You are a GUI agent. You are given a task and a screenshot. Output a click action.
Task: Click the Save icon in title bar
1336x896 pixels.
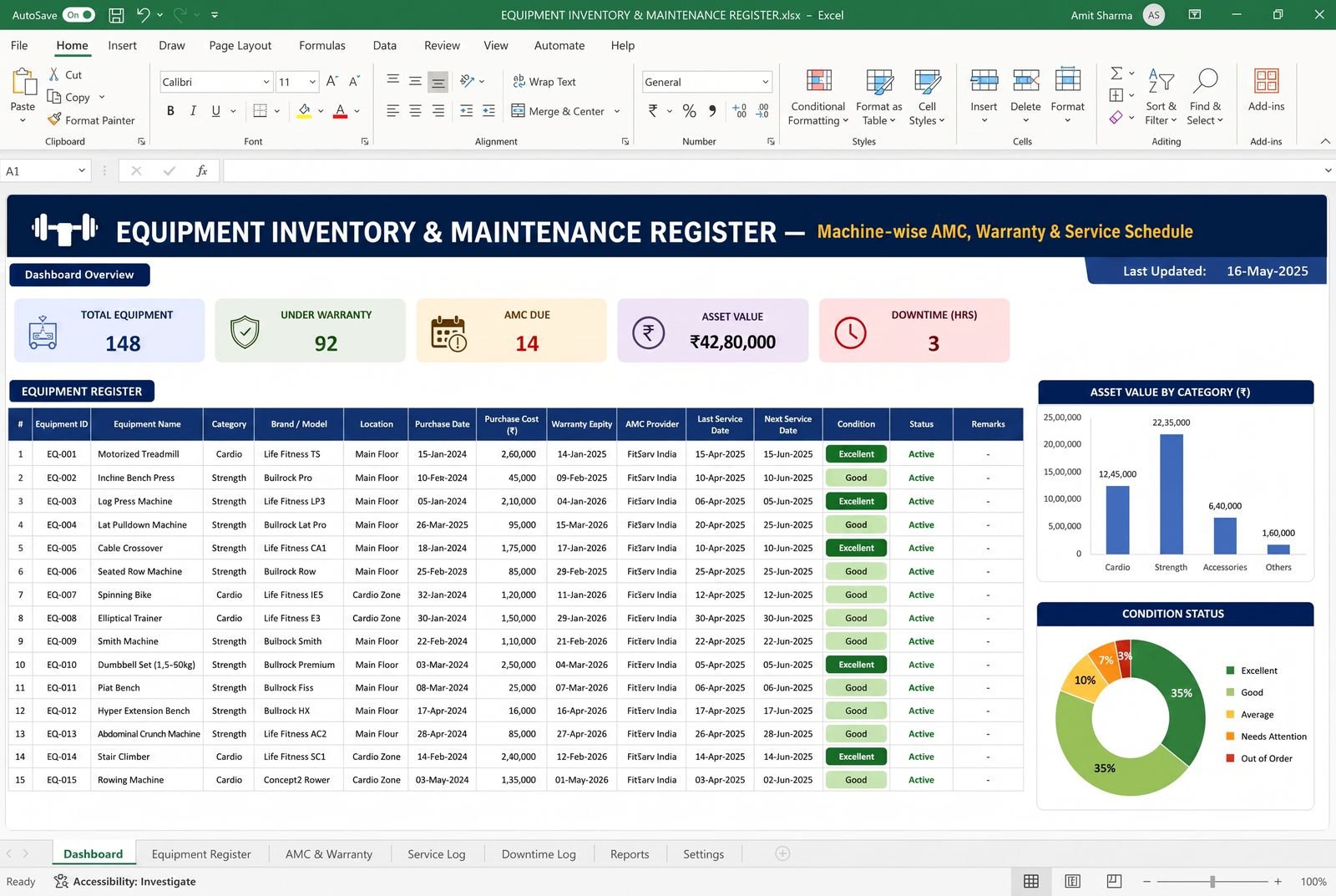pyautogui.click(x=117, y=15)
